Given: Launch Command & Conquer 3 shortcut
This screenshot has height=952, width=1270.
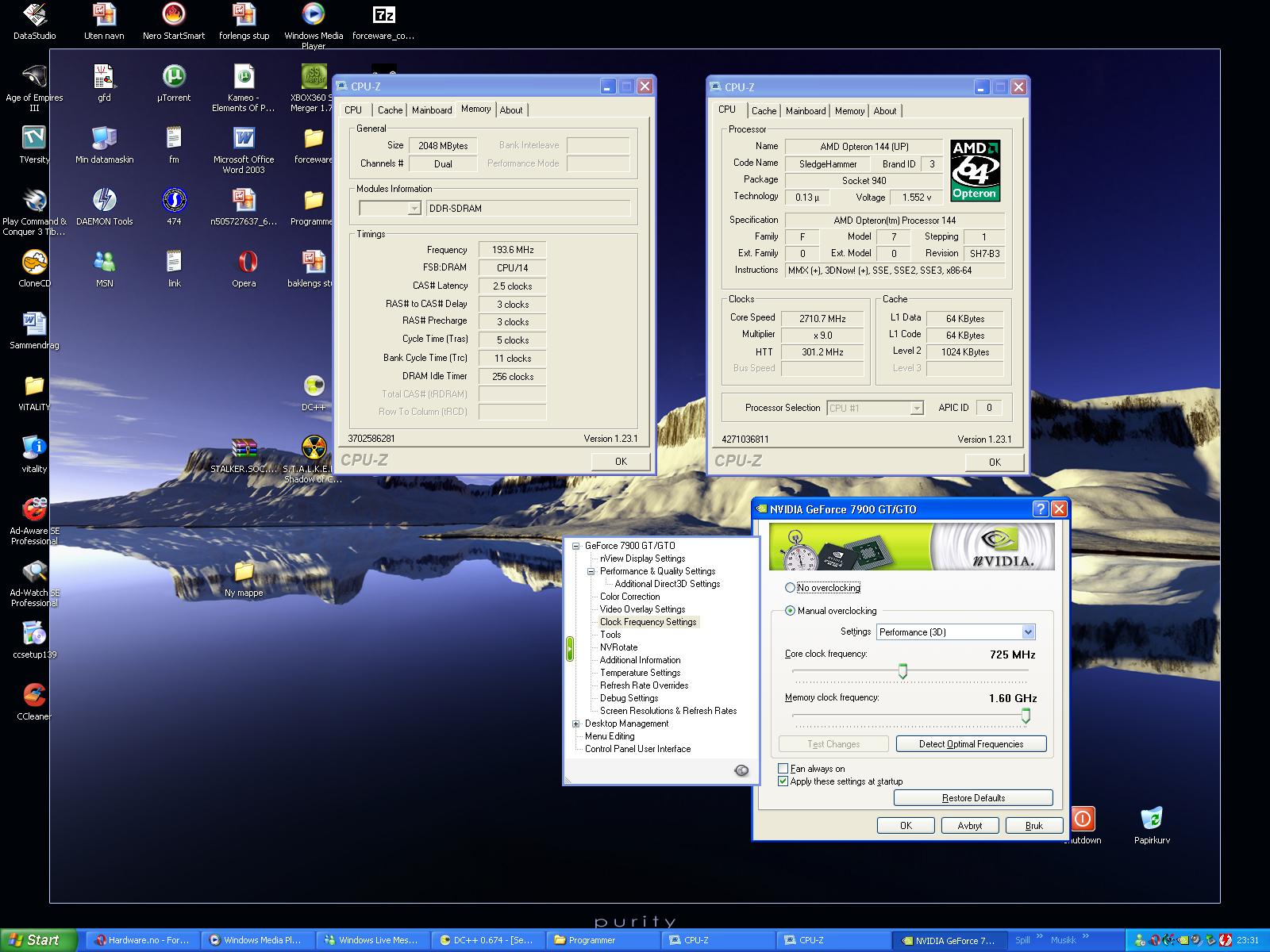Looking at the screenshot, I should [34, 212].
